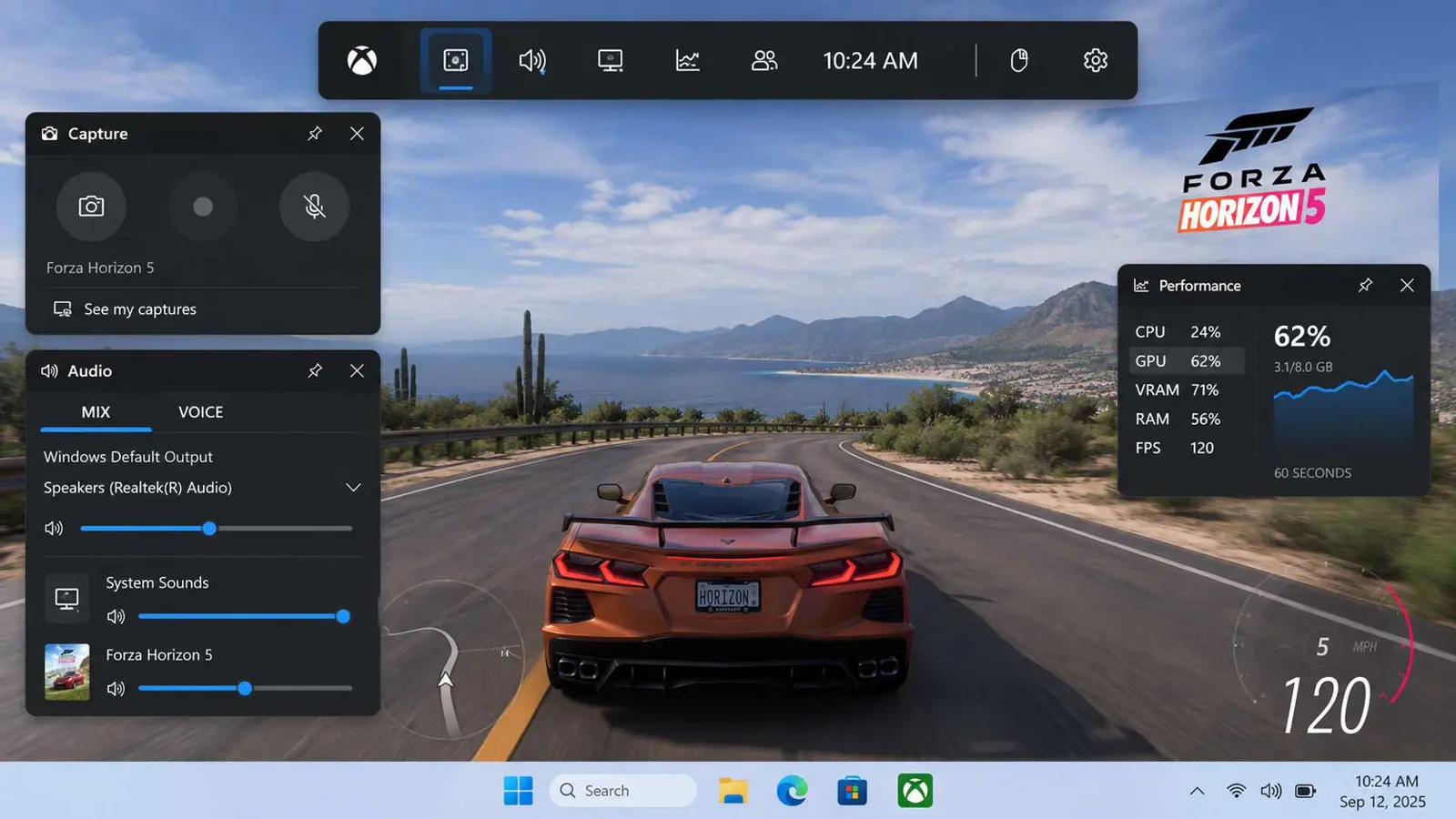Open the Xbox Social people icon
The image size is (1456, 819).
click(x=764, y=61)
